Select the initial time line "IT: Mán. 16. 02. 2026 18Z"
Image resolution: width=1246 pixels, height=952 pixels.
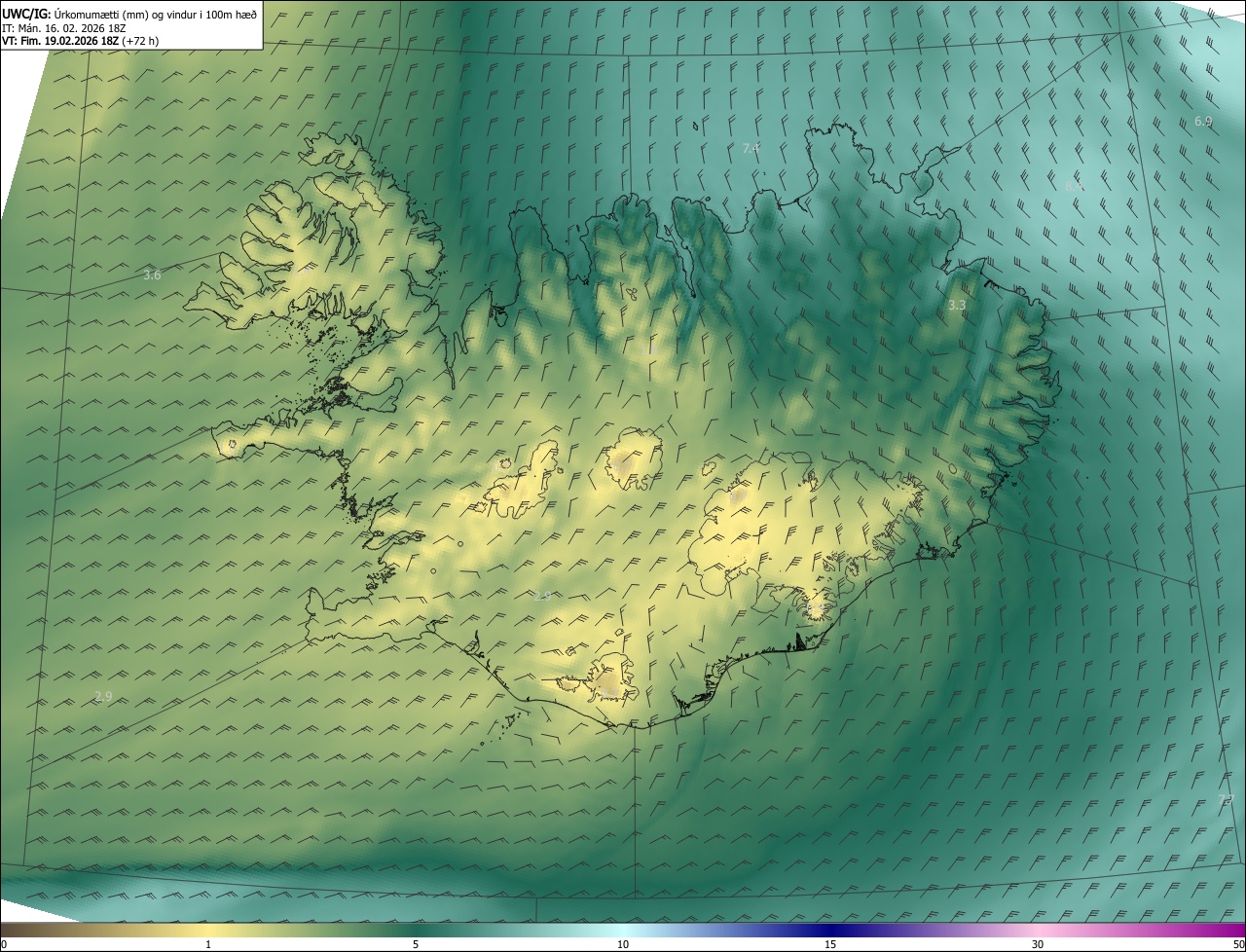coord(63,28)
